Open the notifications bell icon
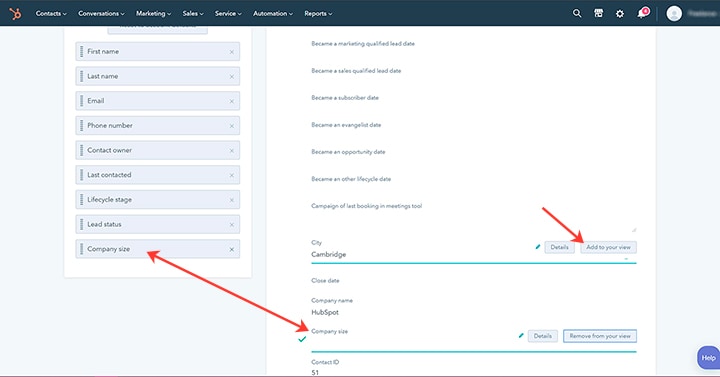Viewport: 720px width, 377px height. [642, 13]
